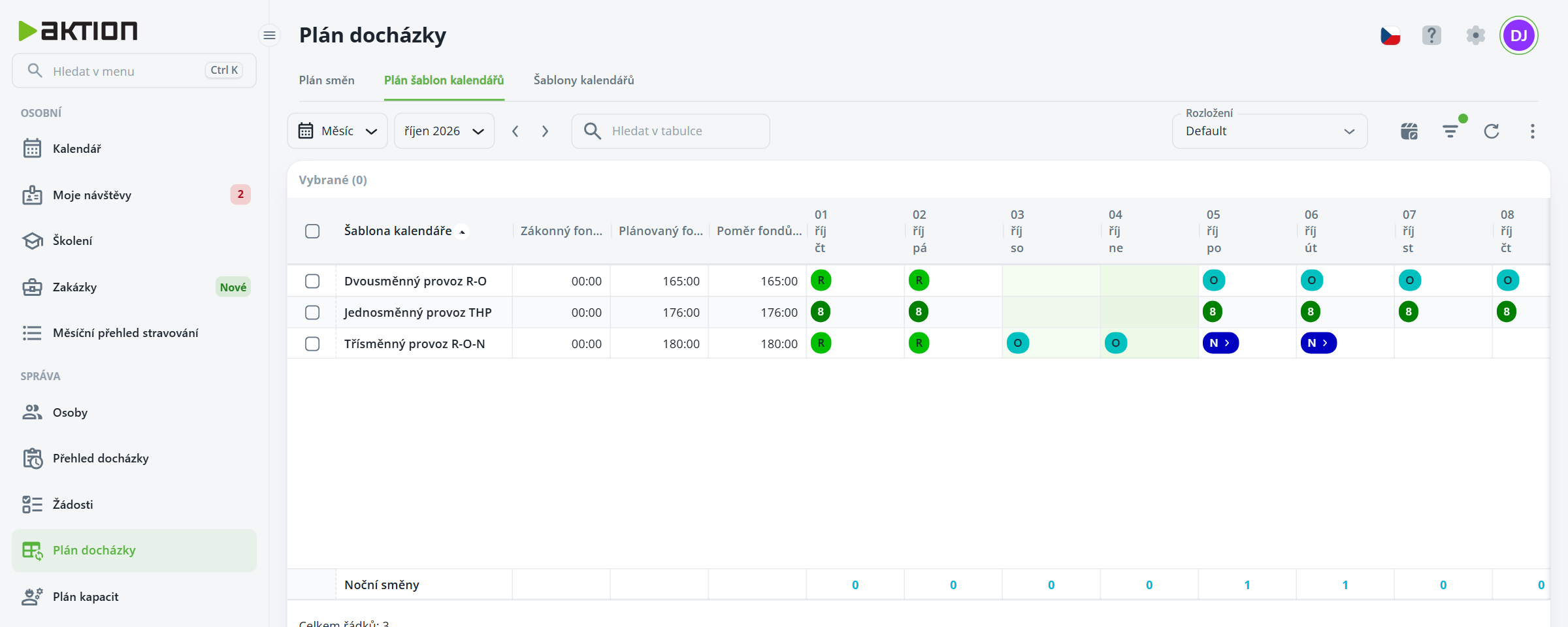Open the Měsíc period dropdown
1568x627 pixels.
(337, 131)
